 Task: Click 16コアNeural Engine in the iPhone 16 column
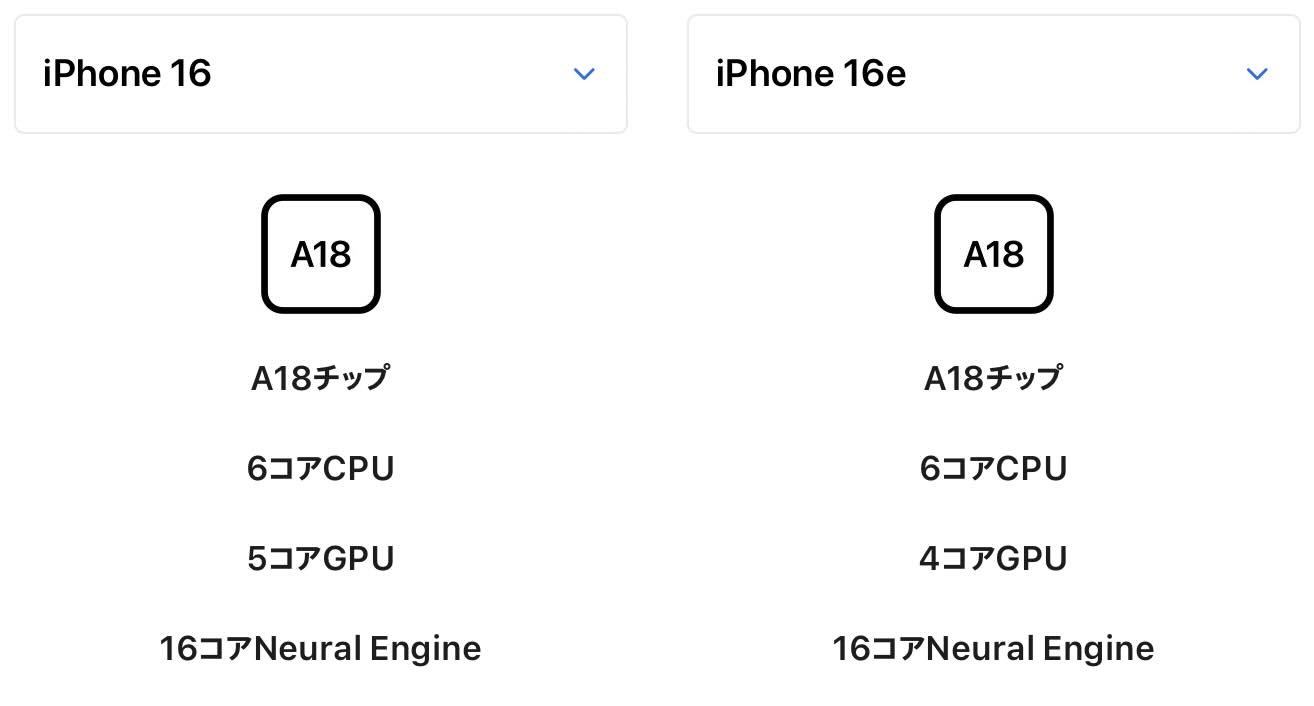point(321,649)
